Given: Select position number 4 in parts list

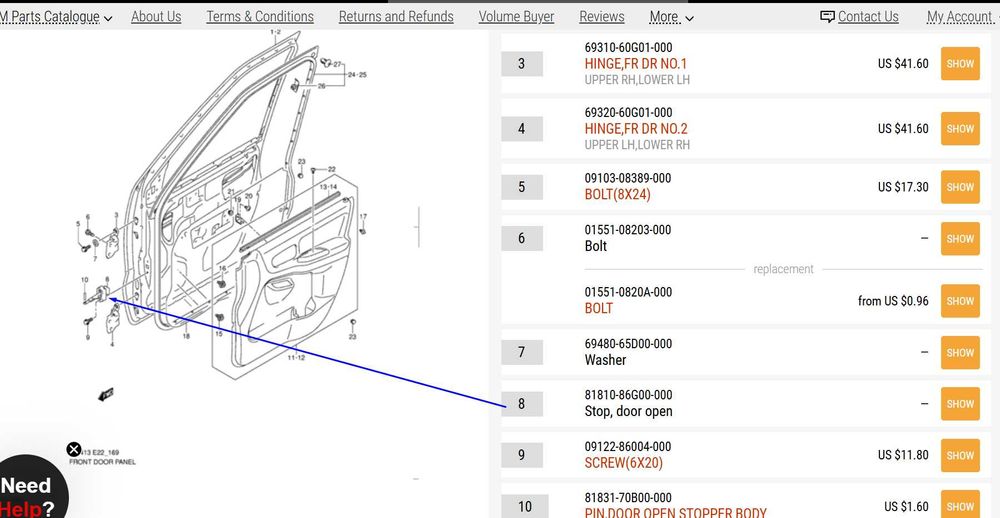Looking at the screenshot, I should coord(522,129).
